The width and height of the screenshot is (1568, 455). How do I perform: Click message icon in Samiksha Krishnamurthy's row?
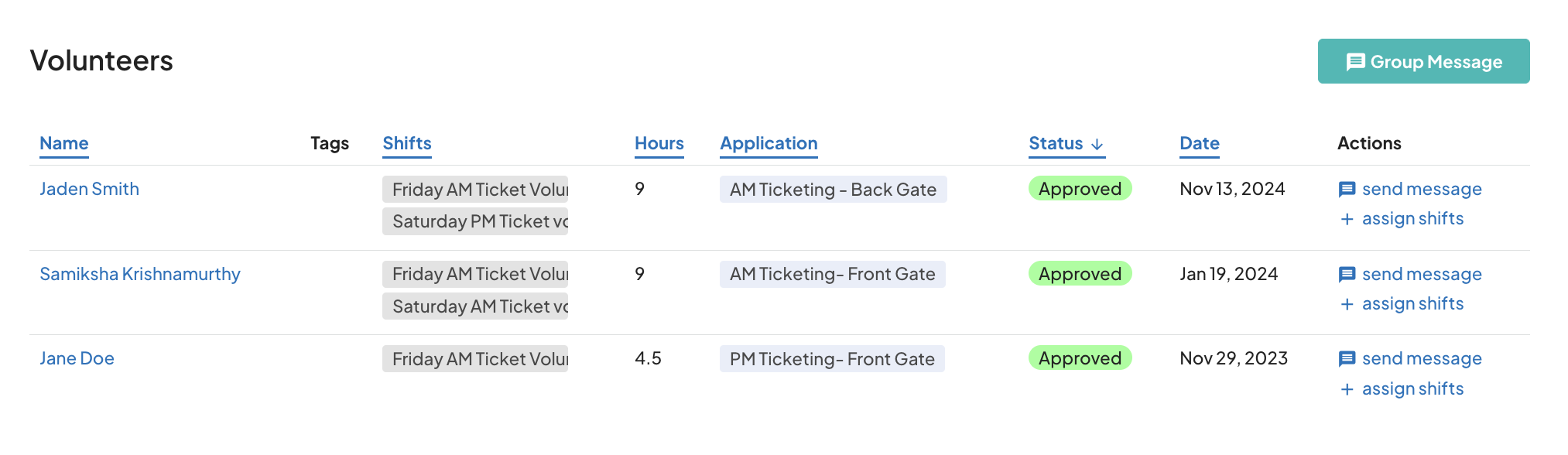click(x=1347, y=275)
